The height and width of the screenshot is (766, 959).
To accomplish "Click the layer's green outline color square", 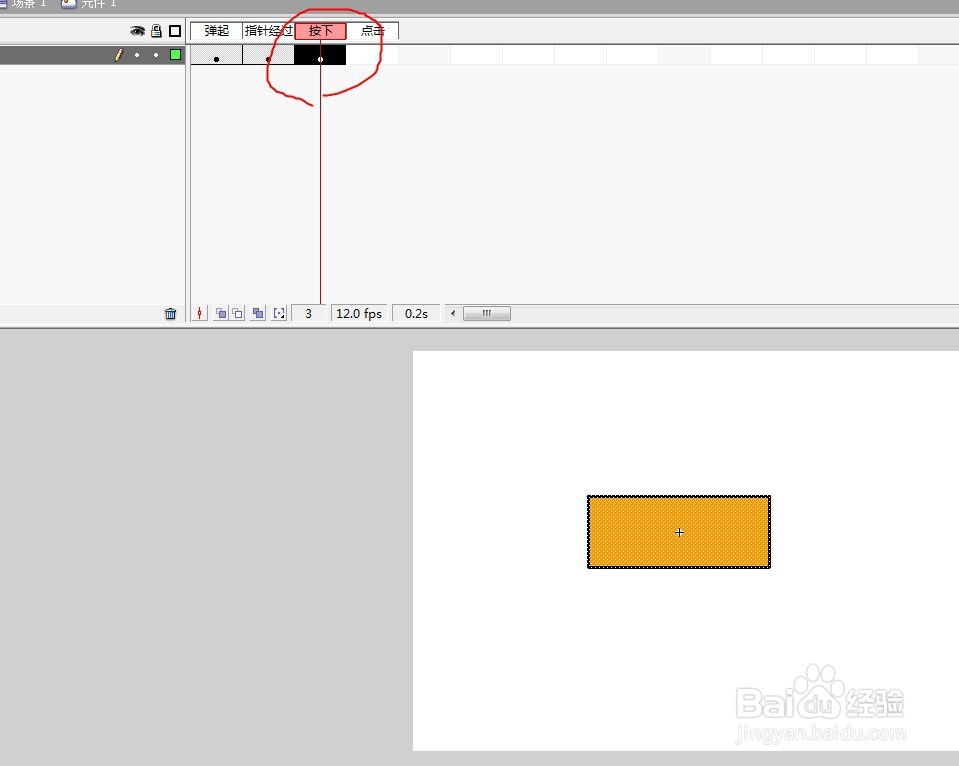I will point(176,54).
